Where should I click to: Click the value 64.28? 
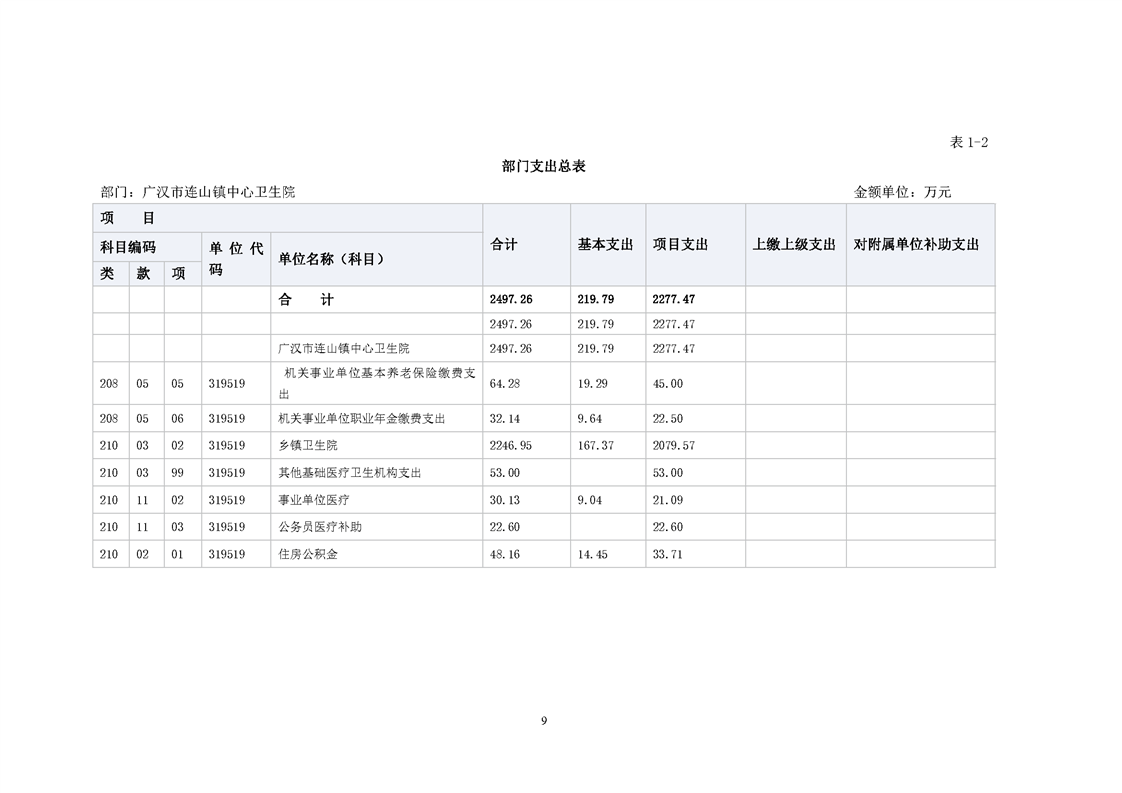click(x=504, y=384)
